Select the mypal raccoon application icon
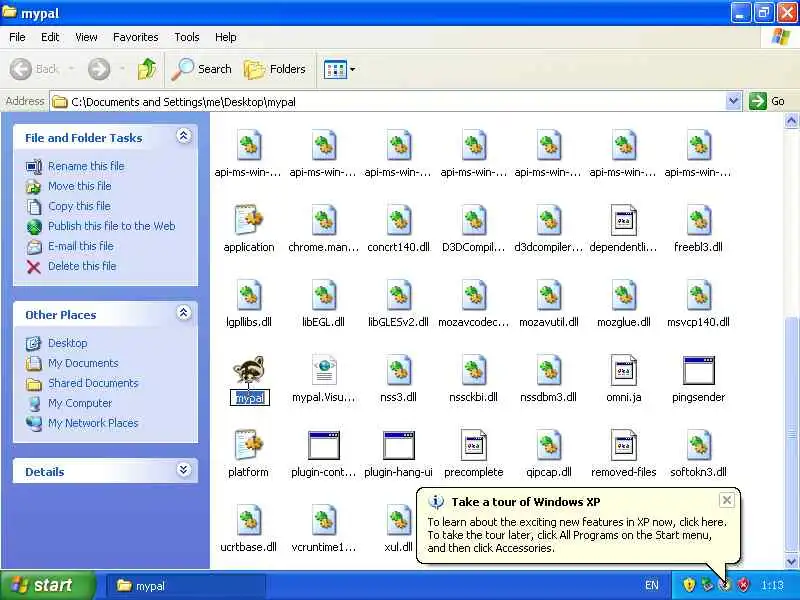 pyautogui.click(x=249, y=370)
